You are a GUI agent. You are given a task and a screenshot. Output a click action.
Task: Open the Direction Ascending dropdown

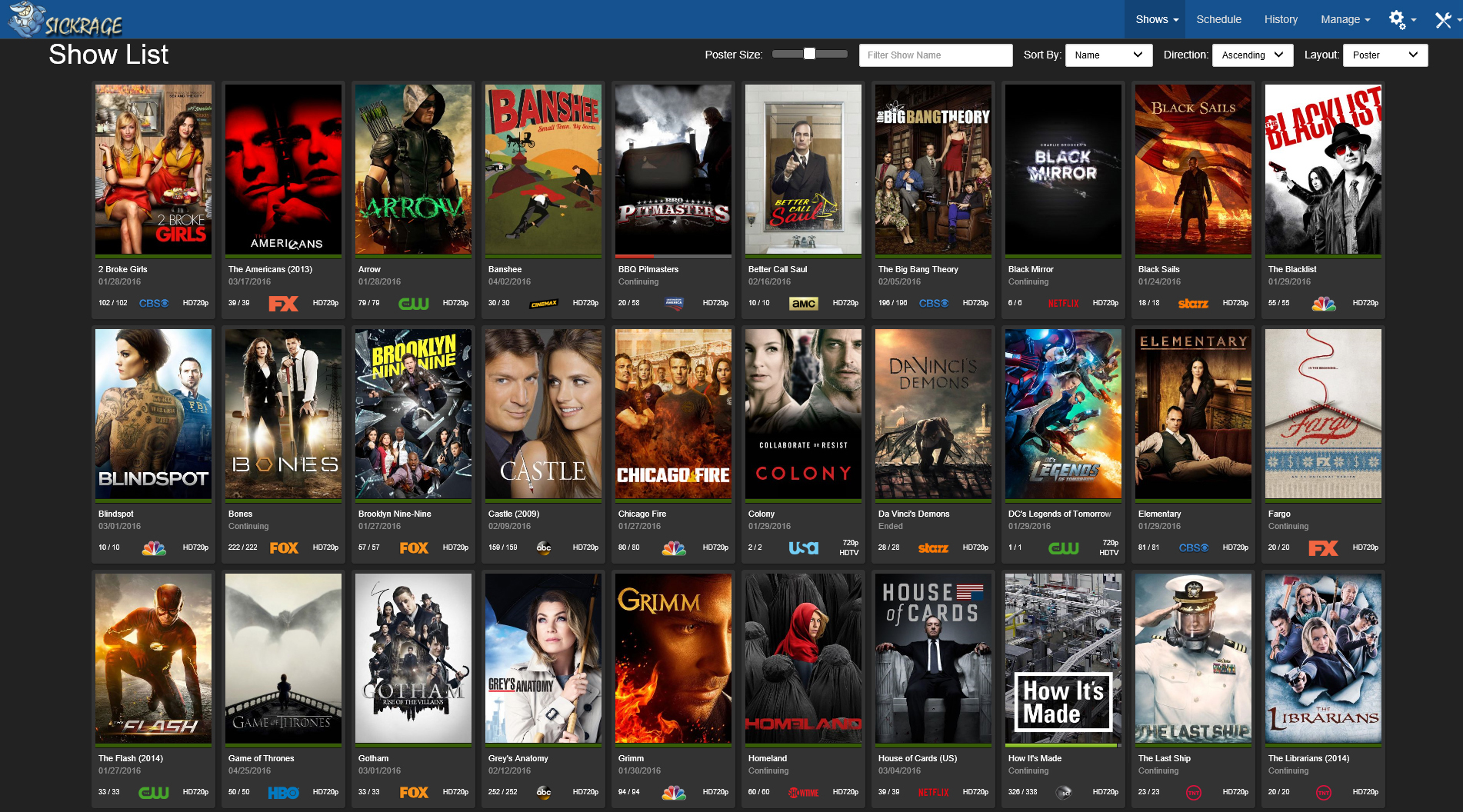coord(1252,55)
